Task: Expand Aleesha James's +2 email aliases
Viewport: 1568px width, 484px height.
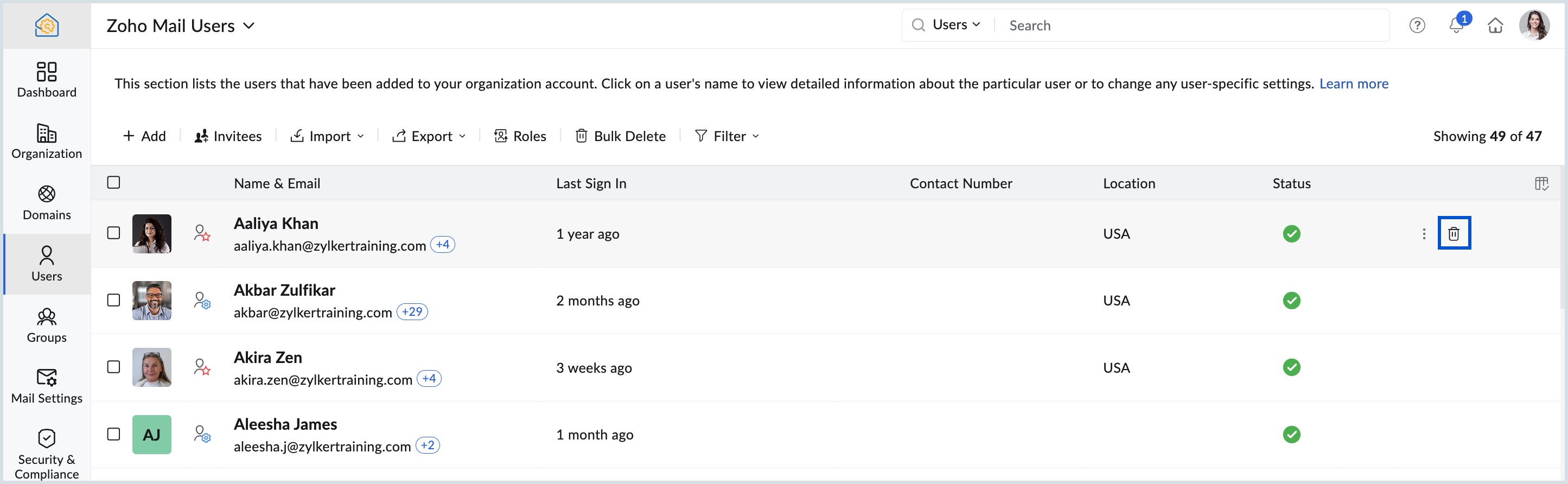Action: pyautogui.click(x=428, y=445)
